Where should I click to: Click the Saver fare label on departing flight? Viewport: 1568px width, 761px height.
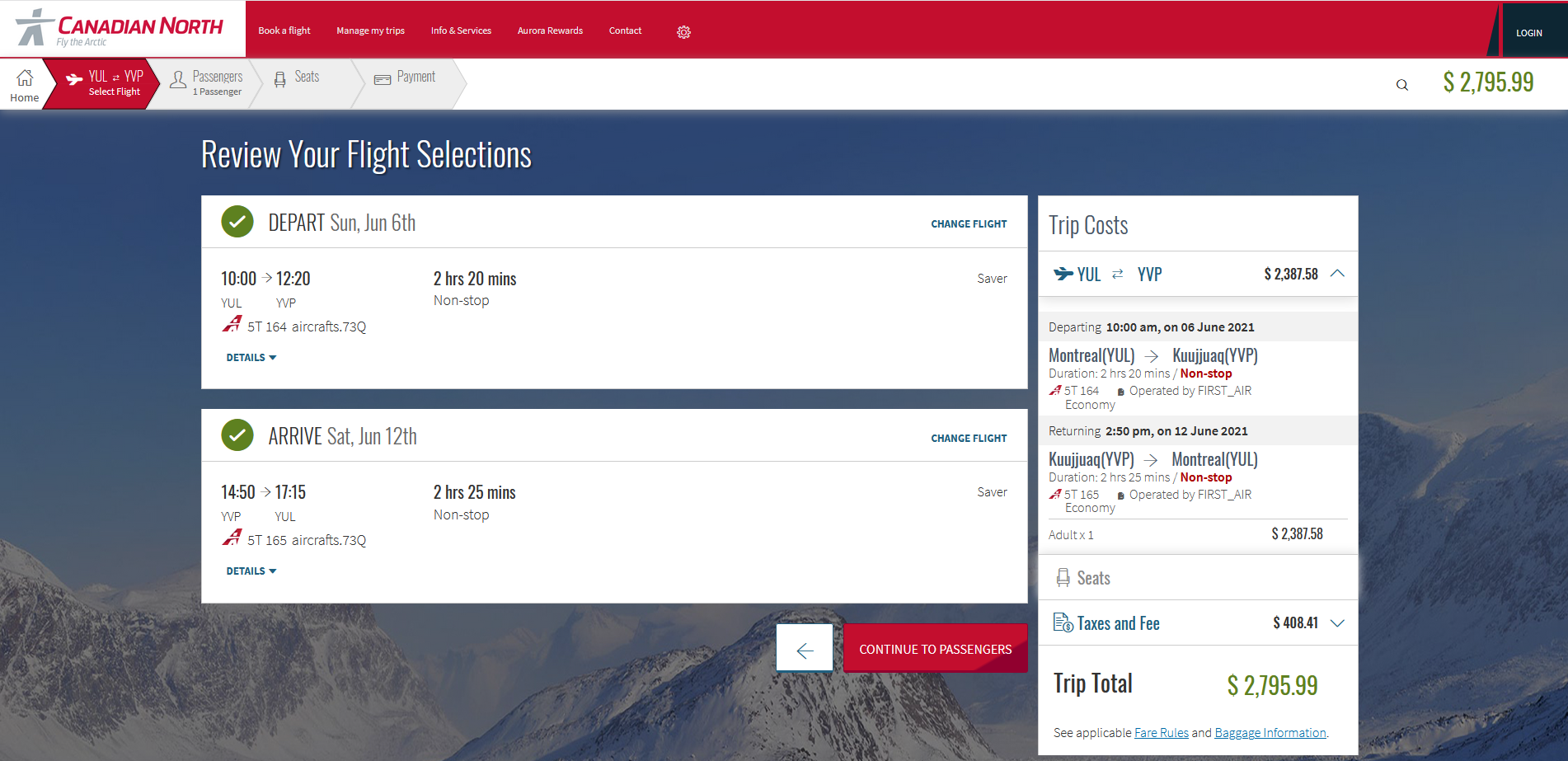(992, 279)
